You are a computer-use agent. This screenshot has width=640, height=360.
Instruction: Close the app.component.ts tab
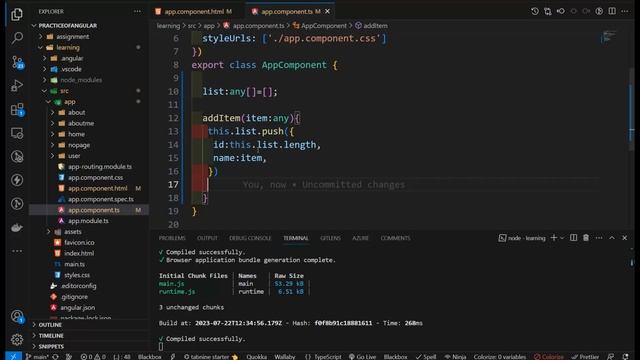pyautogui.click(x=327, y=11)
